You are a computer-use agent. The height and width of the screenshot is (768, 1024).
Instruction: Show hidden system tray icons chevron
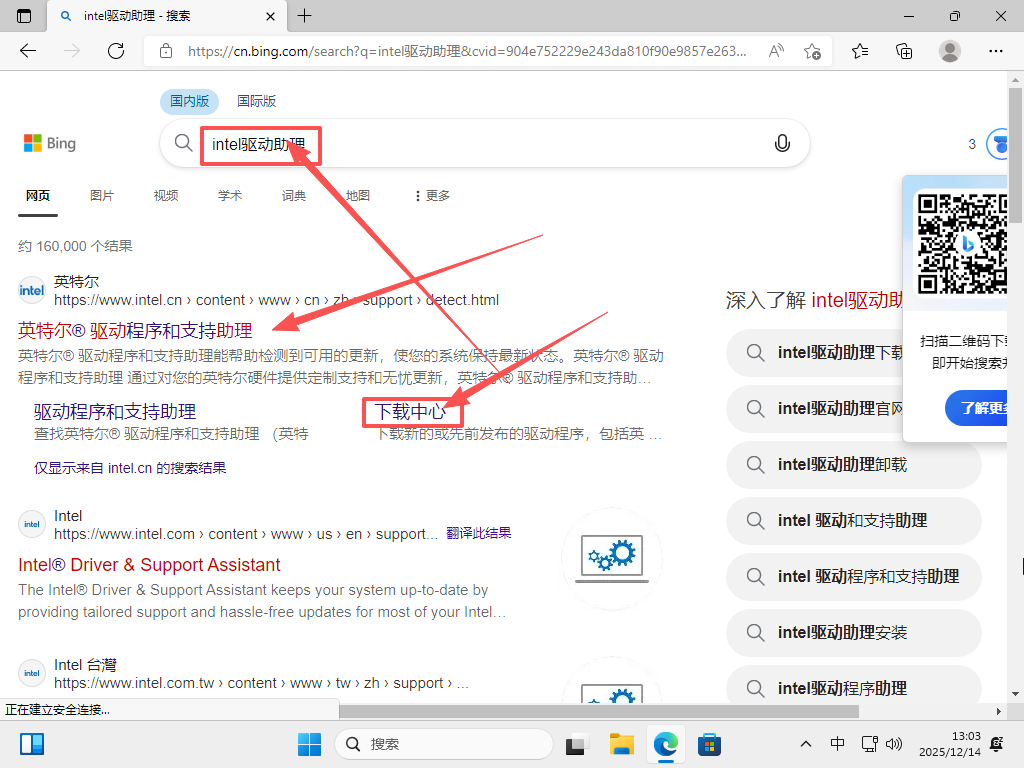click(x=806, y=744)
